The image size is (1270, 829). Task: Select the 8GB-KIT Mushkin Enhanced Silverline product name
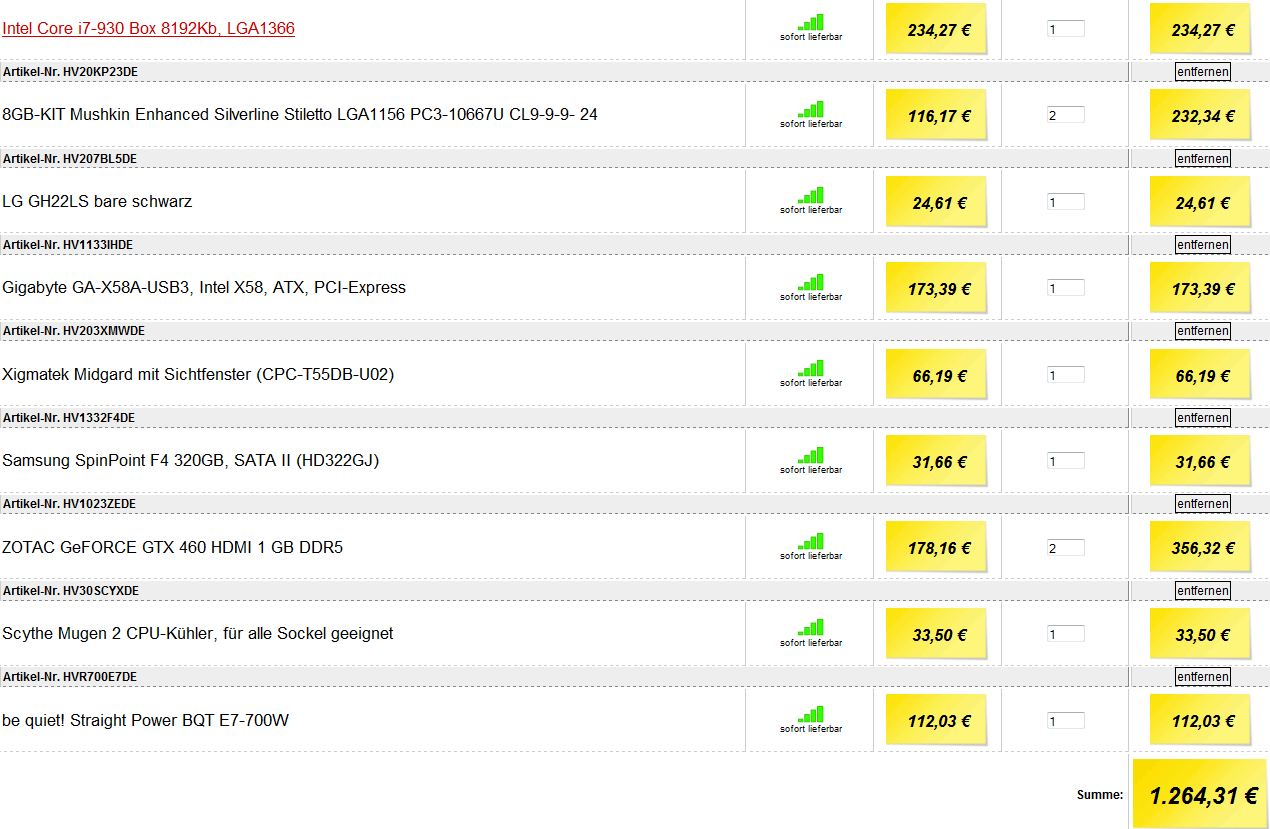click(300, 115)
